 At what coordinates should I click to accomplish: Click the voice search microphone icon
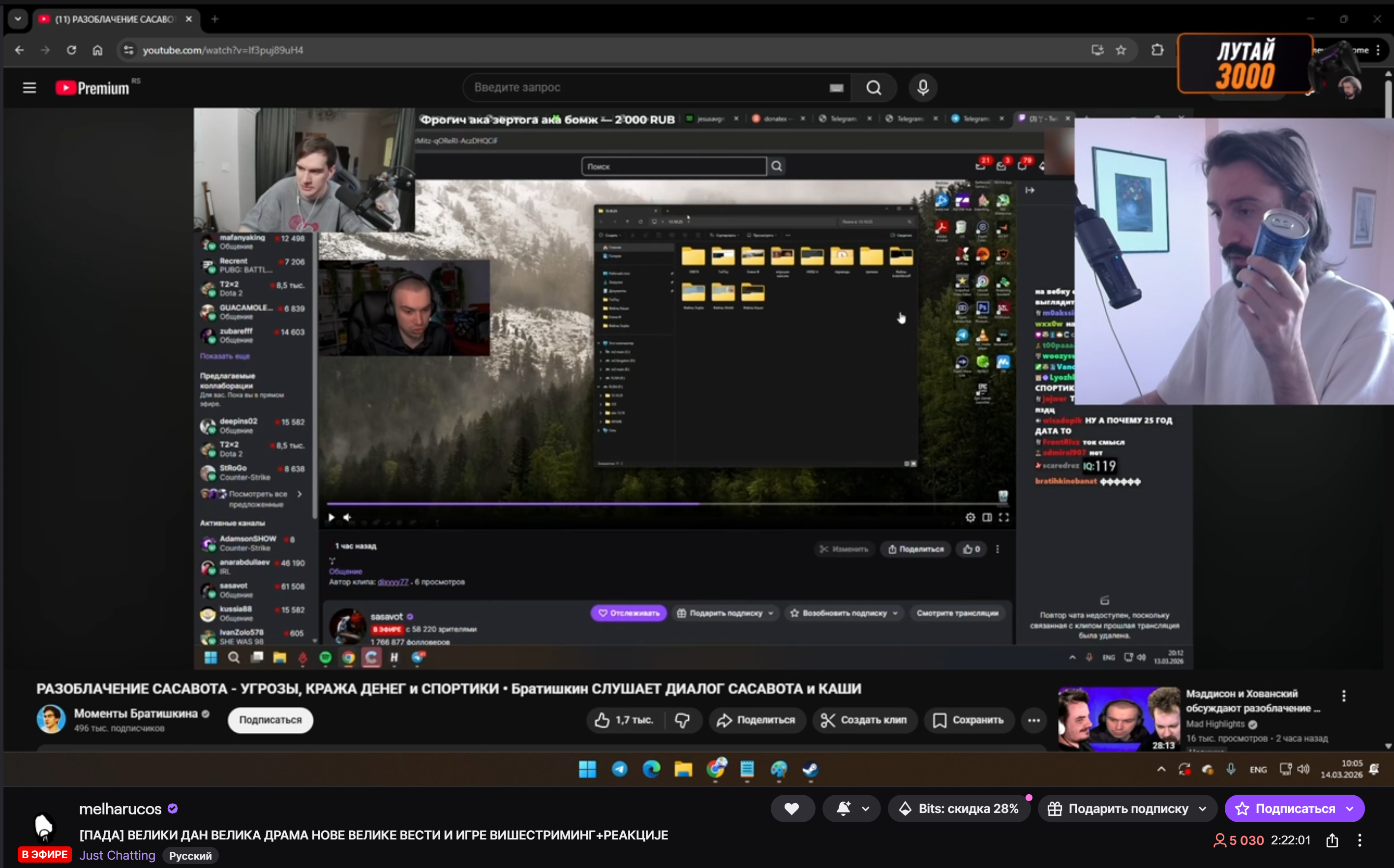[923, 87]
